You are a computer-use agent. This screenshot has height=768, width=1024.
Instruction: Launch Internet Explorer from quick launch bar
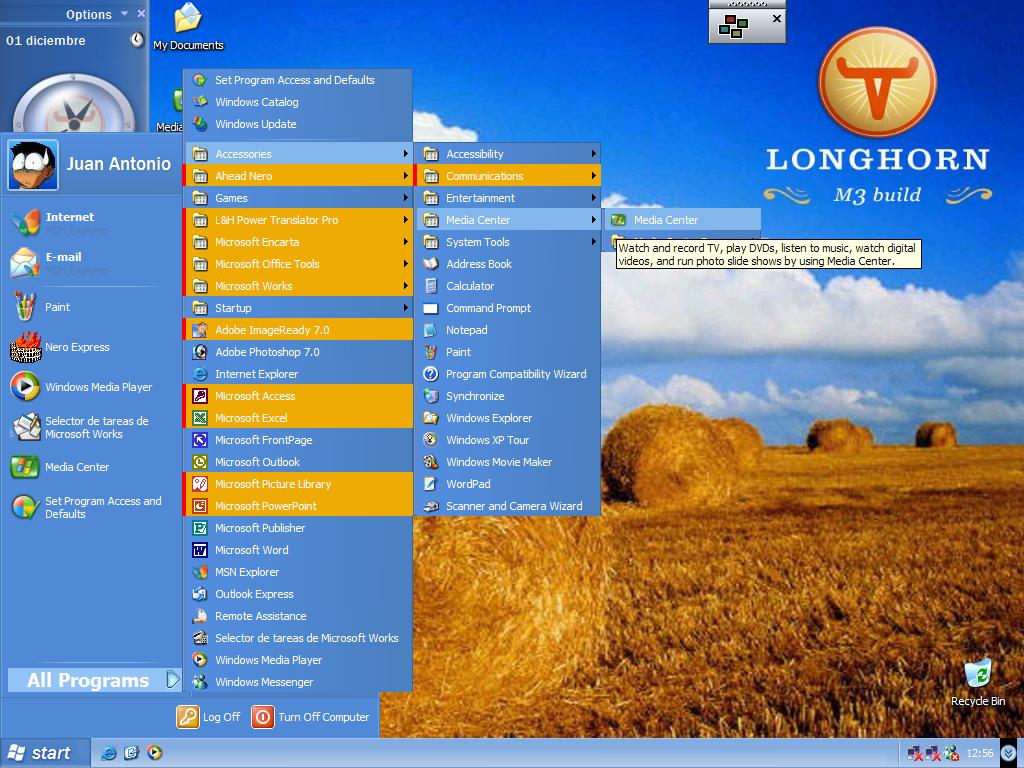[108, 753]
